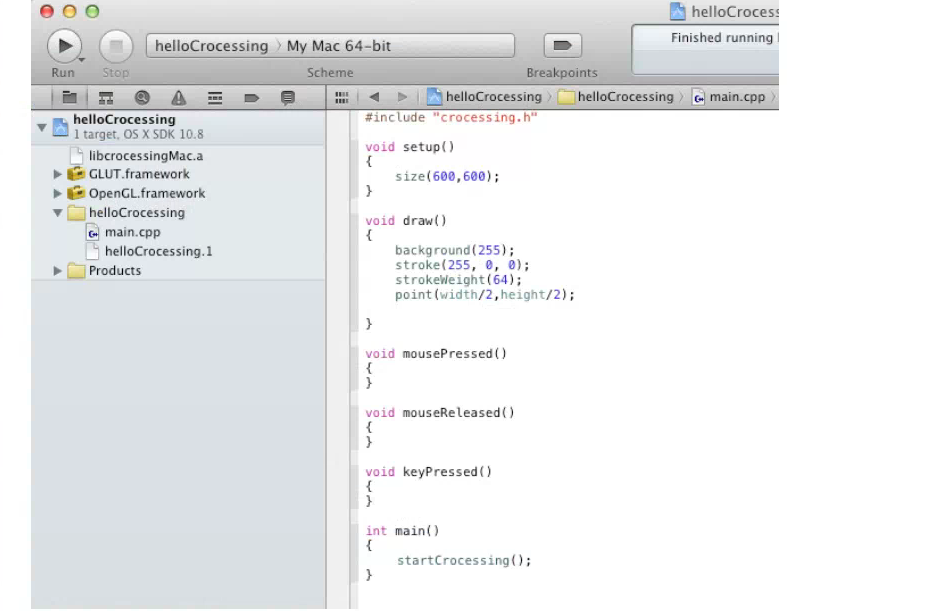Expand the GLUT.framework item
Image resolution: width=950 pixels, height=611 pixels.
58,174
